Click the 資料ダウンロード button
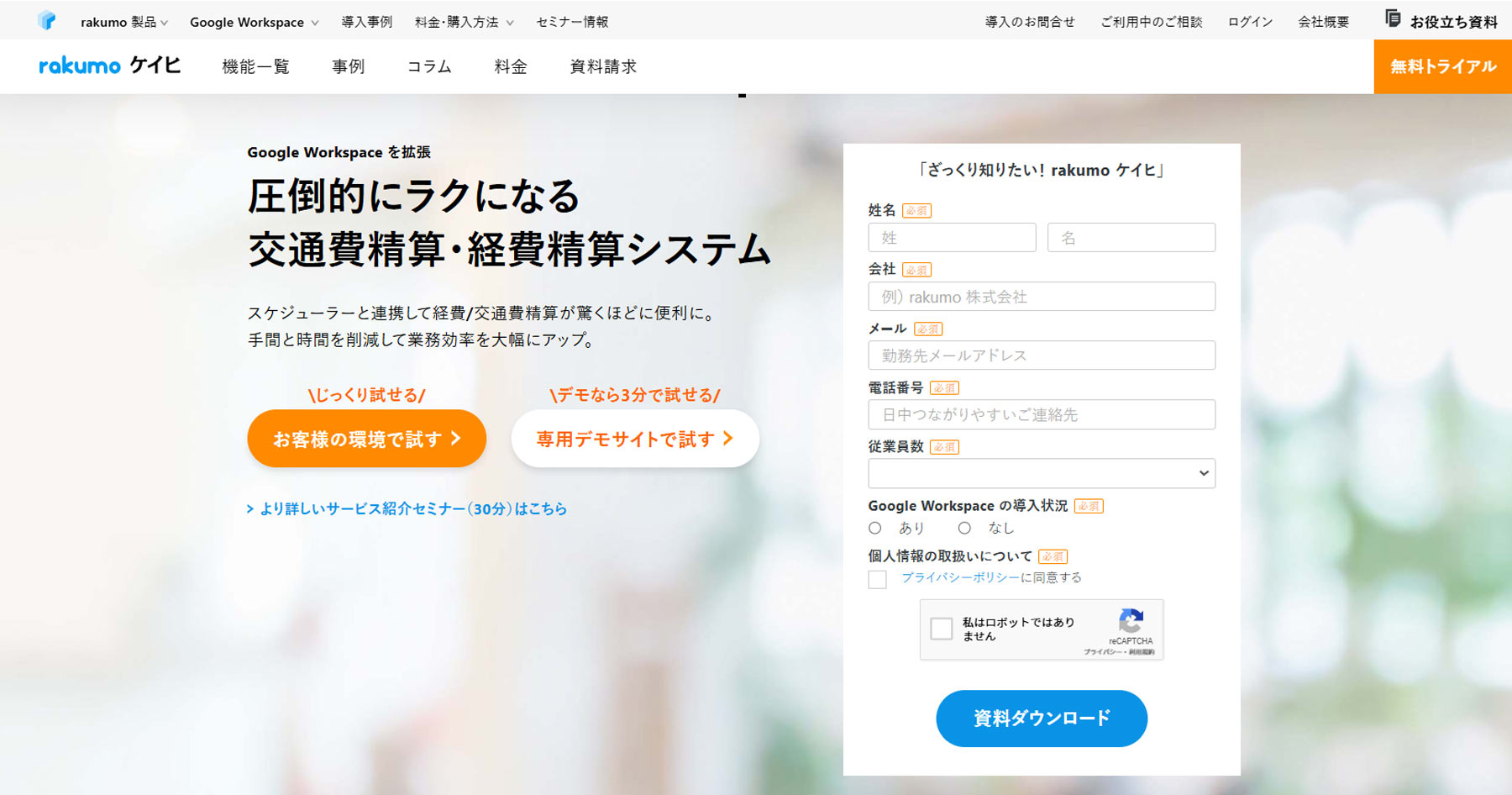Screen dimensions: 1512x795 coord(1042,719)
